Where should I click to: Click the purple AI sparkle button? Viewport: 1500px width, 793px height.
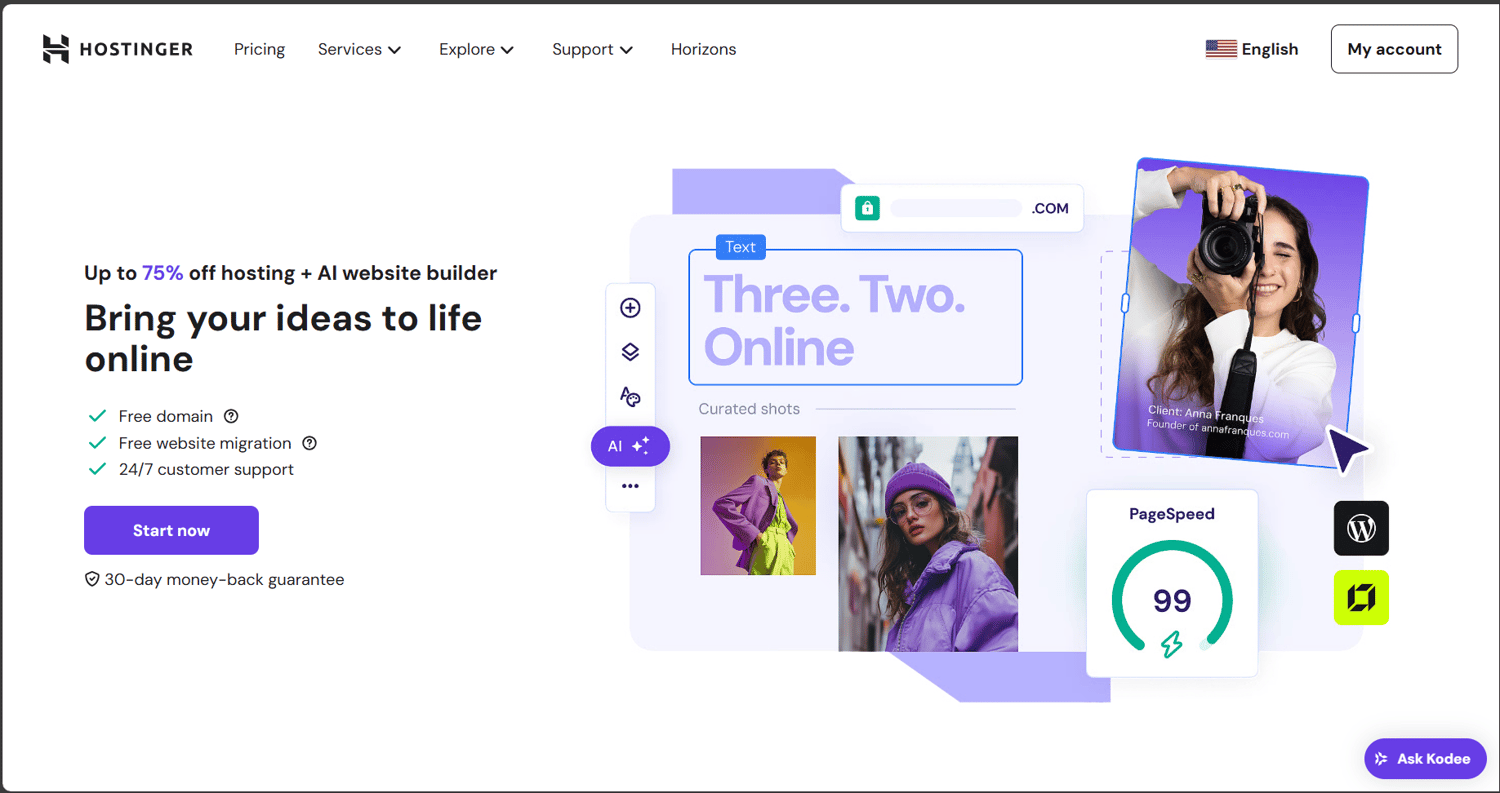coord(630,446)
